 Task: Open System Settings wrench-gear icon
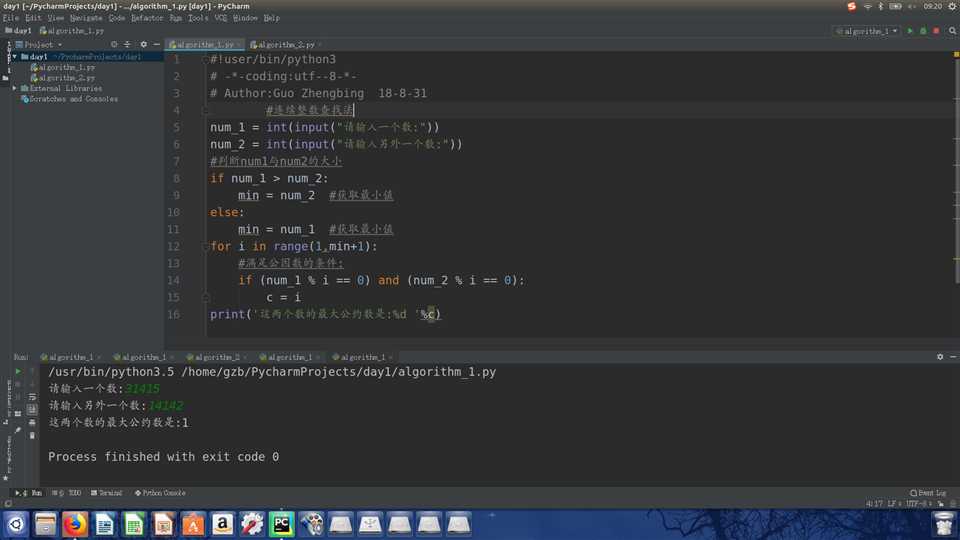252,525
